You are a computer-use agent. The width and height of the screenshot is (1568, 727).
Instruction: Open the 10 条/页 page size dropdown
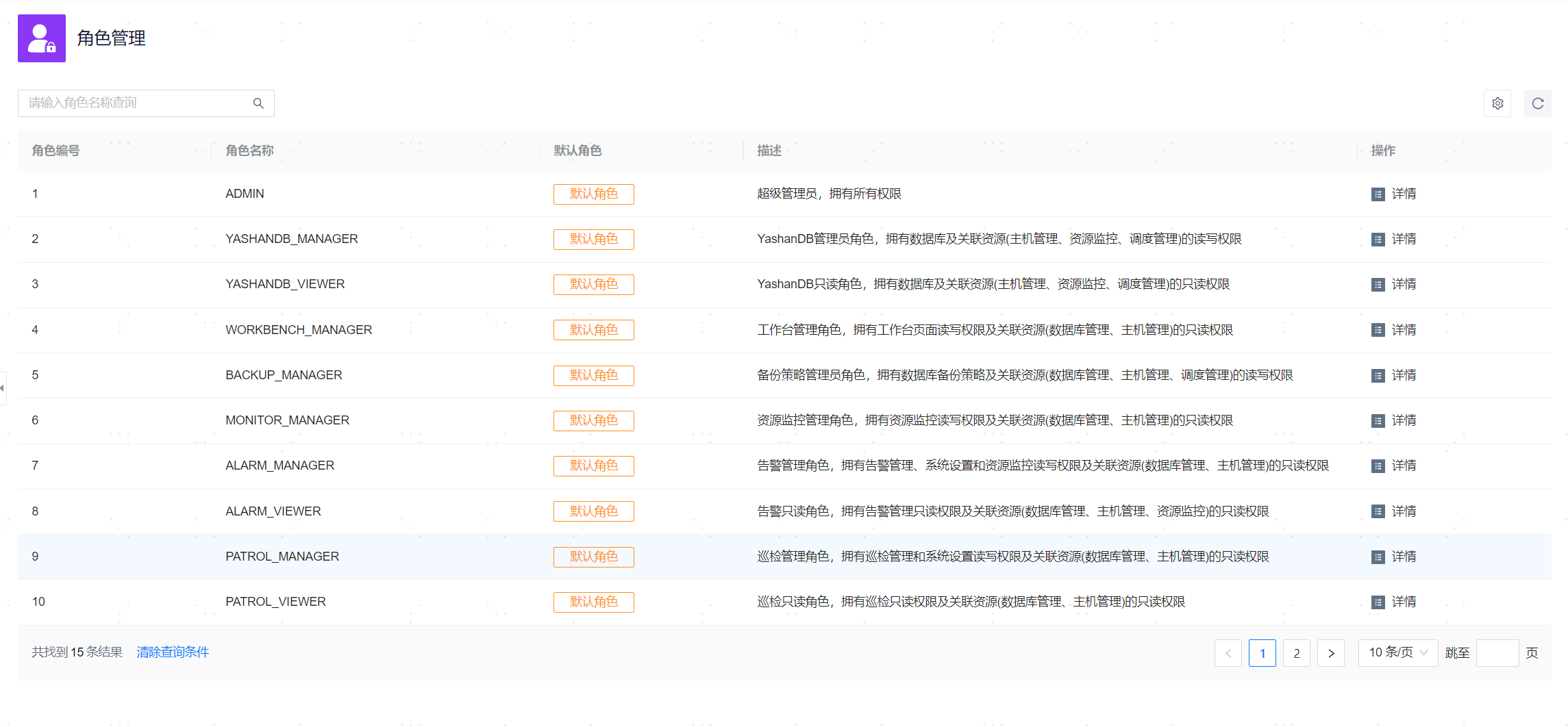[1397, 652]
